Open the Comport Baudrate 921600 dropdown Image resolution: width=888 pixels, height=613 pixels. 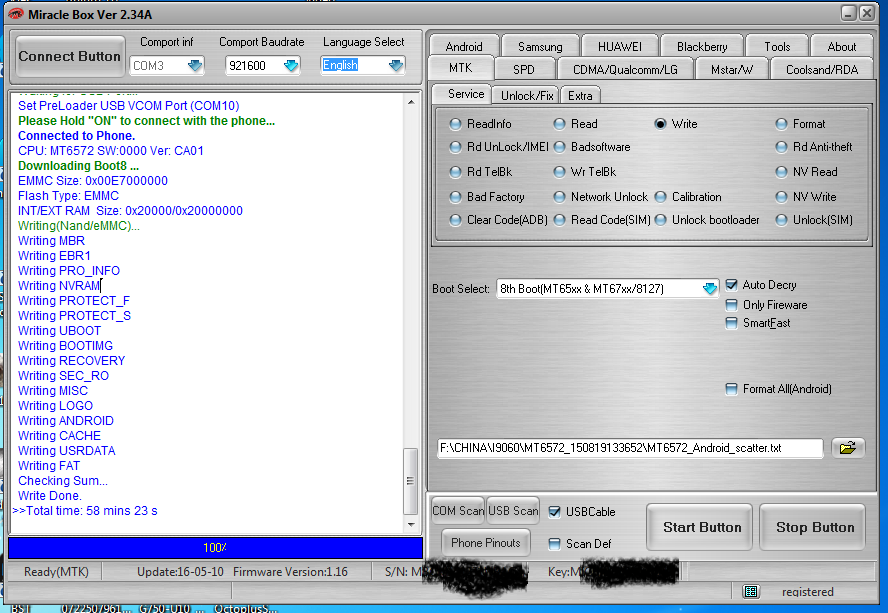(x=291, y=66)
